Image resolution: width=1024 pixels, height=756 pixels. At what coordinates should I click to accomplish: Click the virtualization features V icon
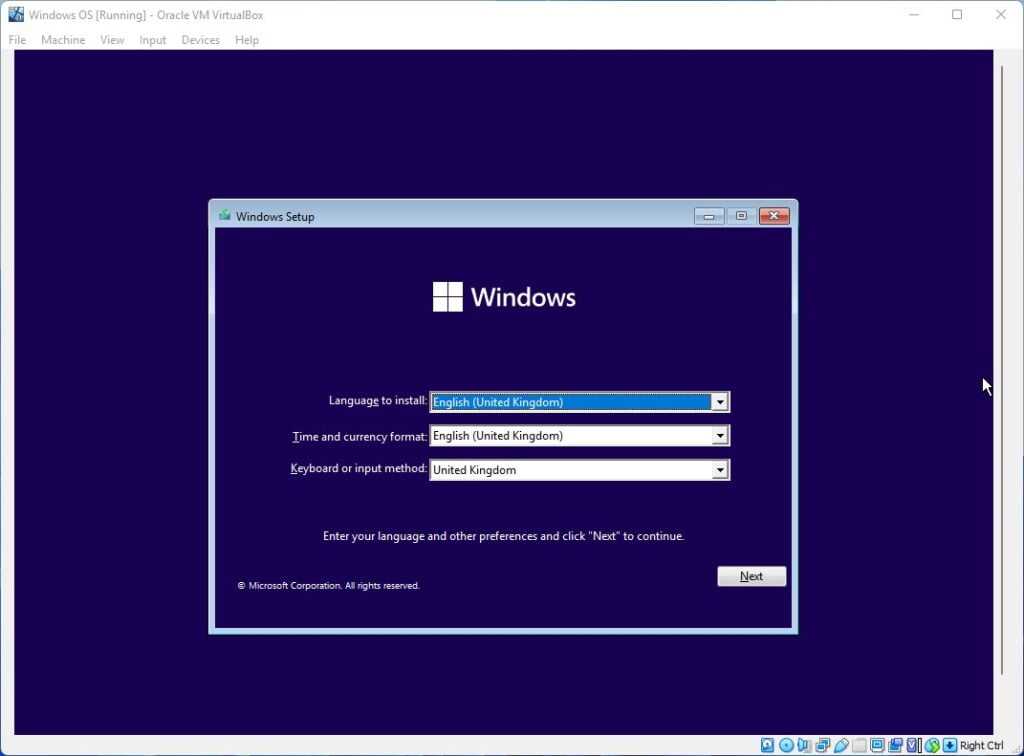[914, 745]
